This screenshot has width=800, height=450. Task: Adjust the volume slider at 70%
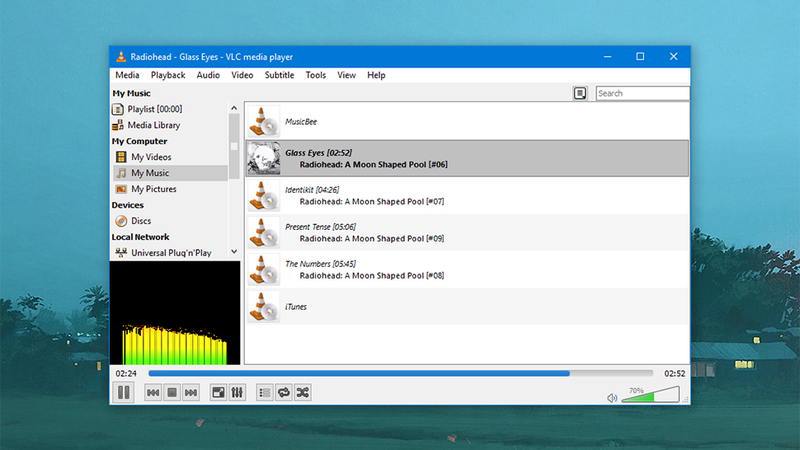tap(651, 394)
